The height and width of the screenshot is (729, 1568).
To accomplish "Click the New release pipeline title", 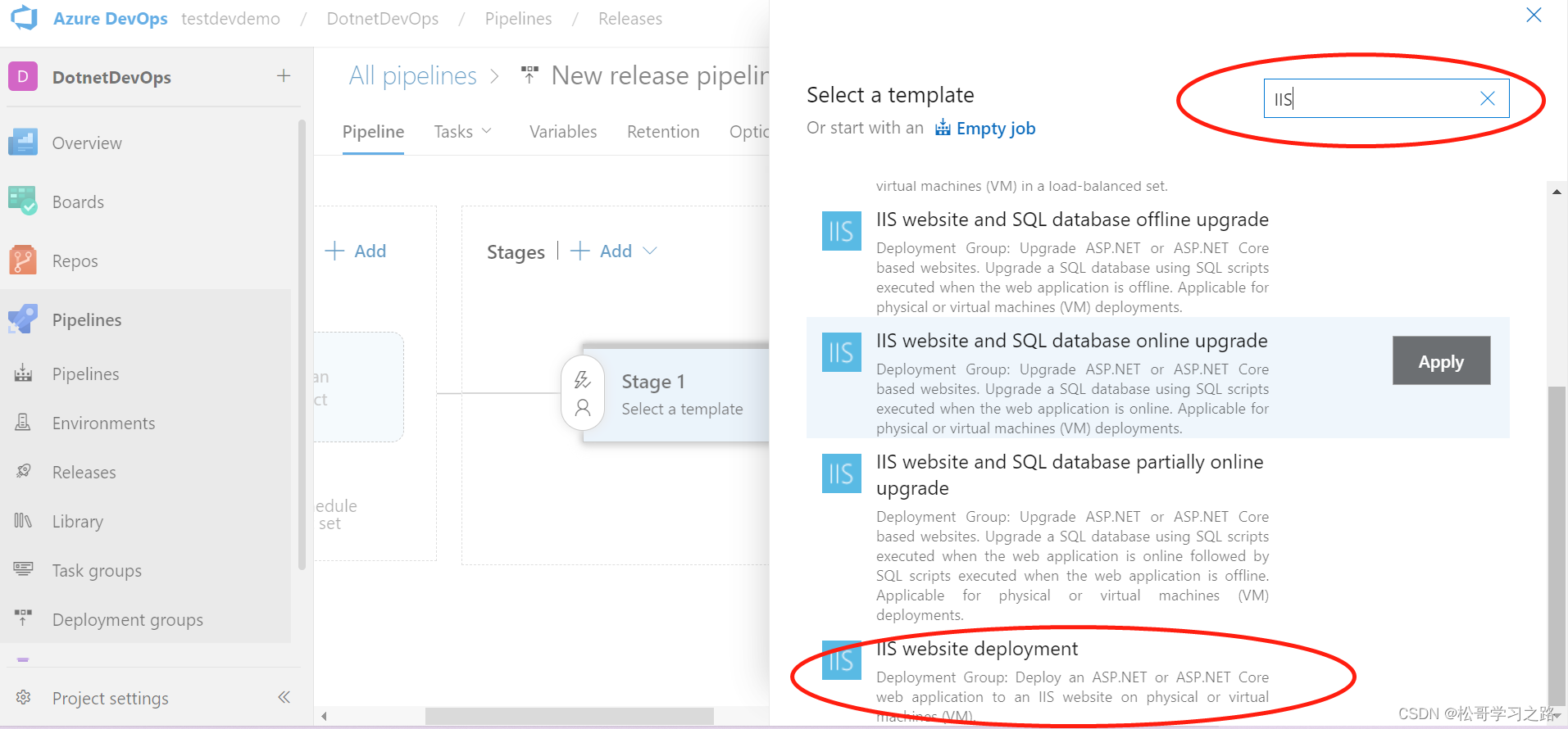I will (660, 75).
